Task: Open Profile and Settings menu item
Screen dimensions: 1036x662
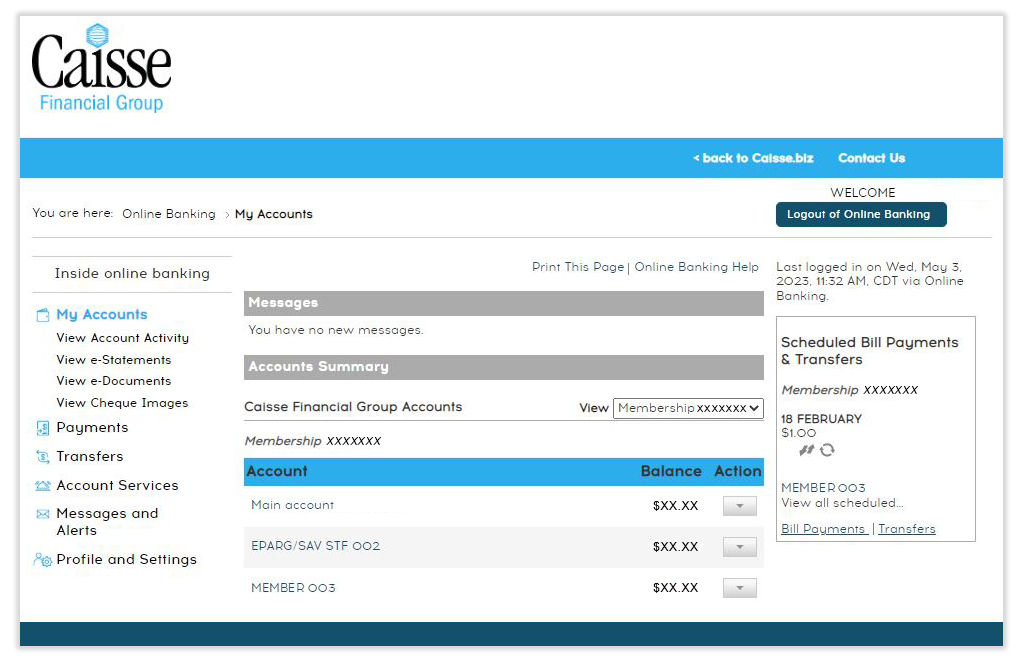Action: pyautogui.click(x=127, y=560)
